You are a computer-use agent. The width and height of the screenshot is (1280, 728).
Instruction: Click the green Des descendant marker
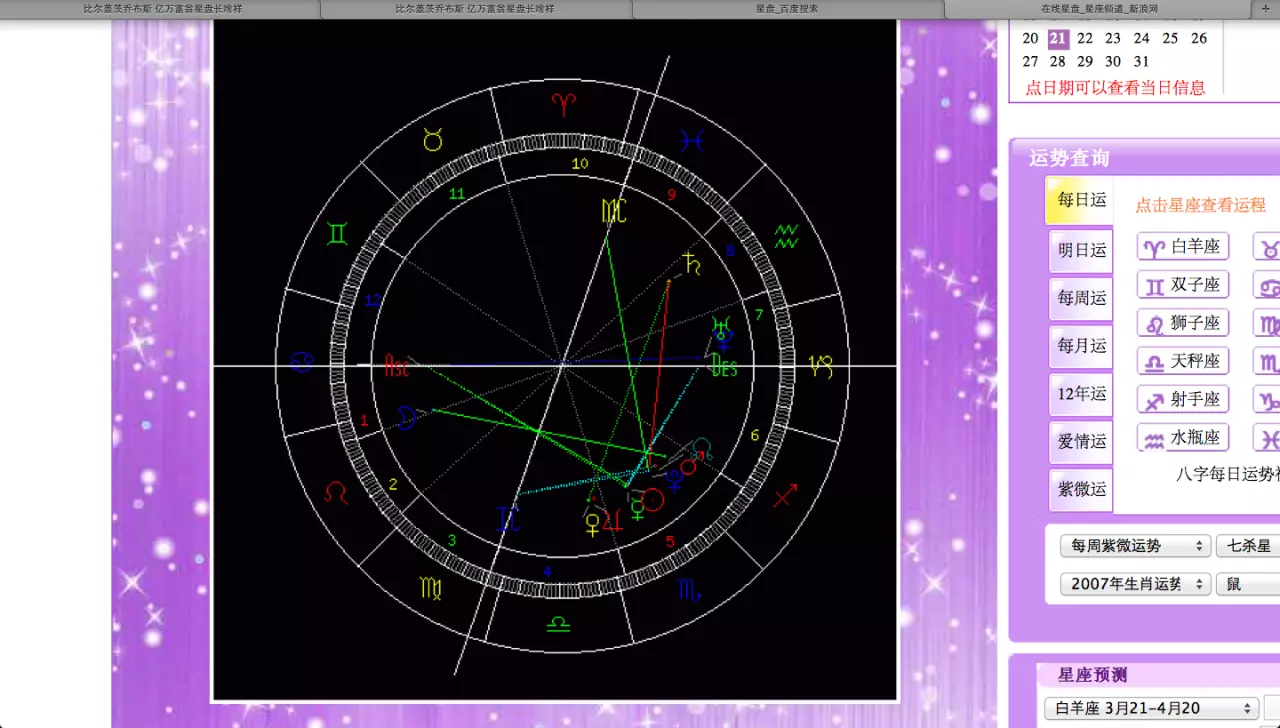pos(724,367)
